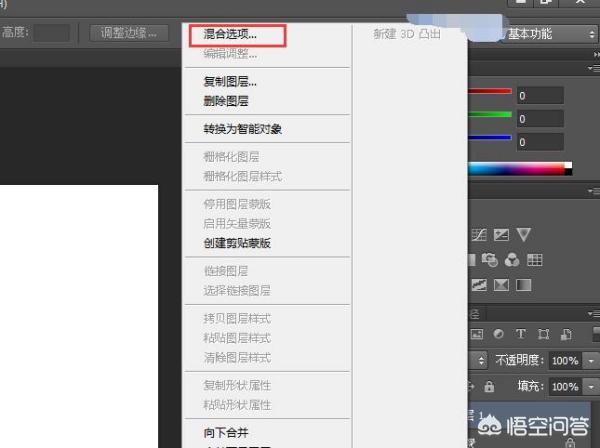The image size is (600, 448).
Task: Click the 高度 height input field
Action: pos(51,33)
